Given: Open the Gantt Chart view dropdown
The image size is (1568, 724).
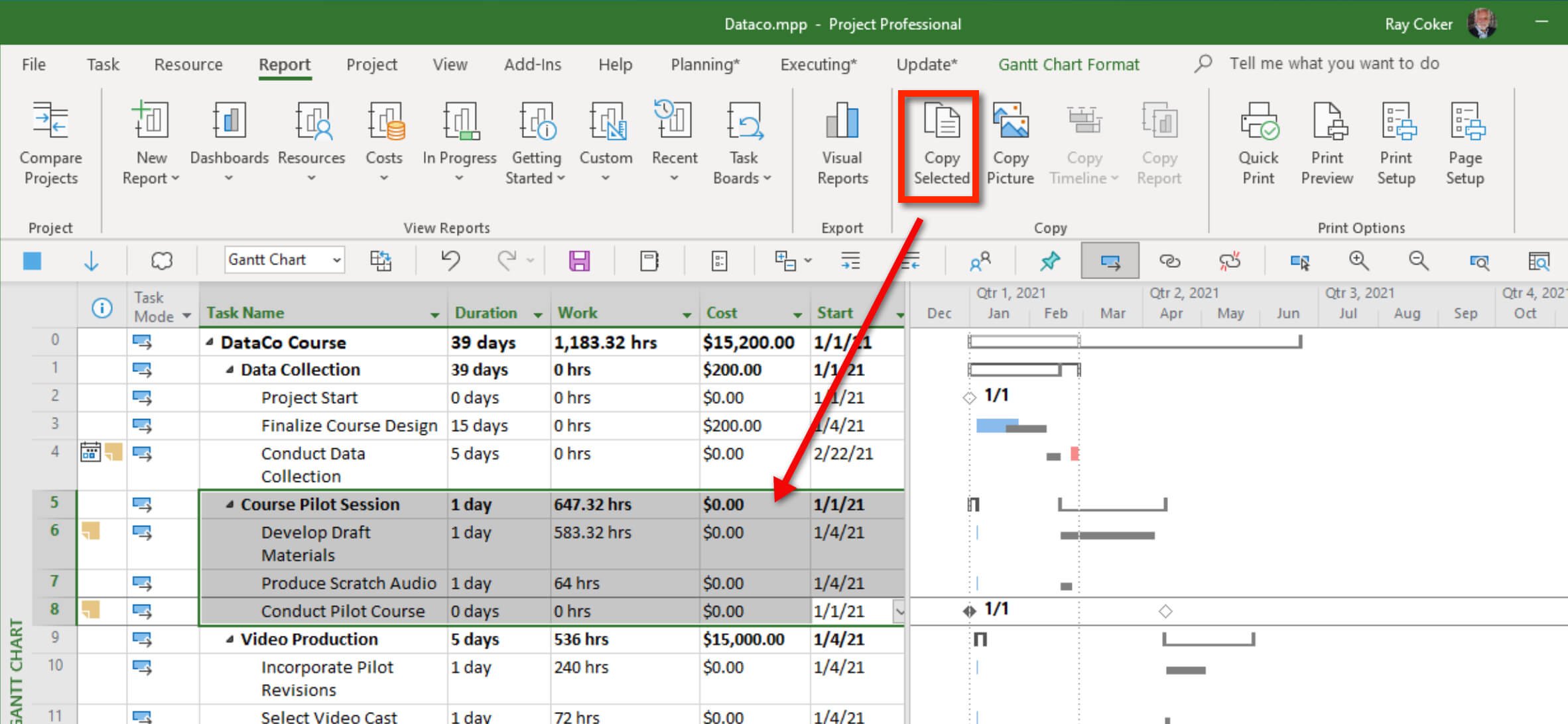Looking at the screenshot, I should pos(336,261).
